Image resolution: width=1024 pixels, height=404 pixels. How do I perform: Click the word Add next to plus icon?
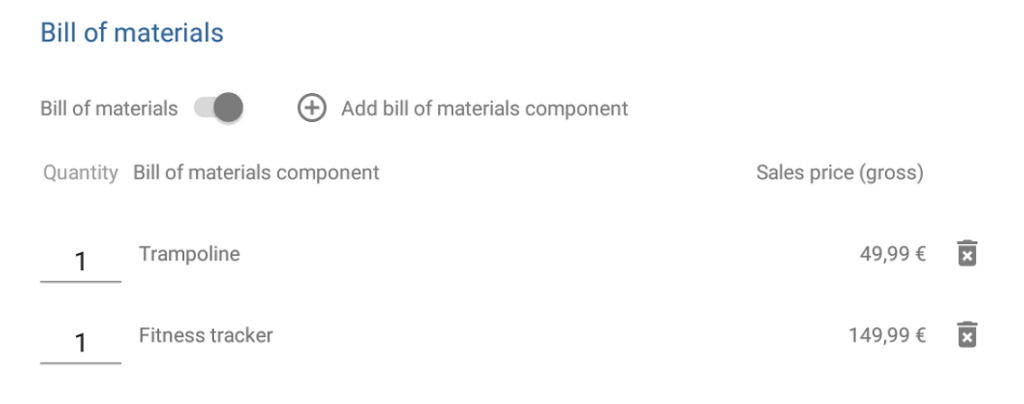click(x=359, y=108)
